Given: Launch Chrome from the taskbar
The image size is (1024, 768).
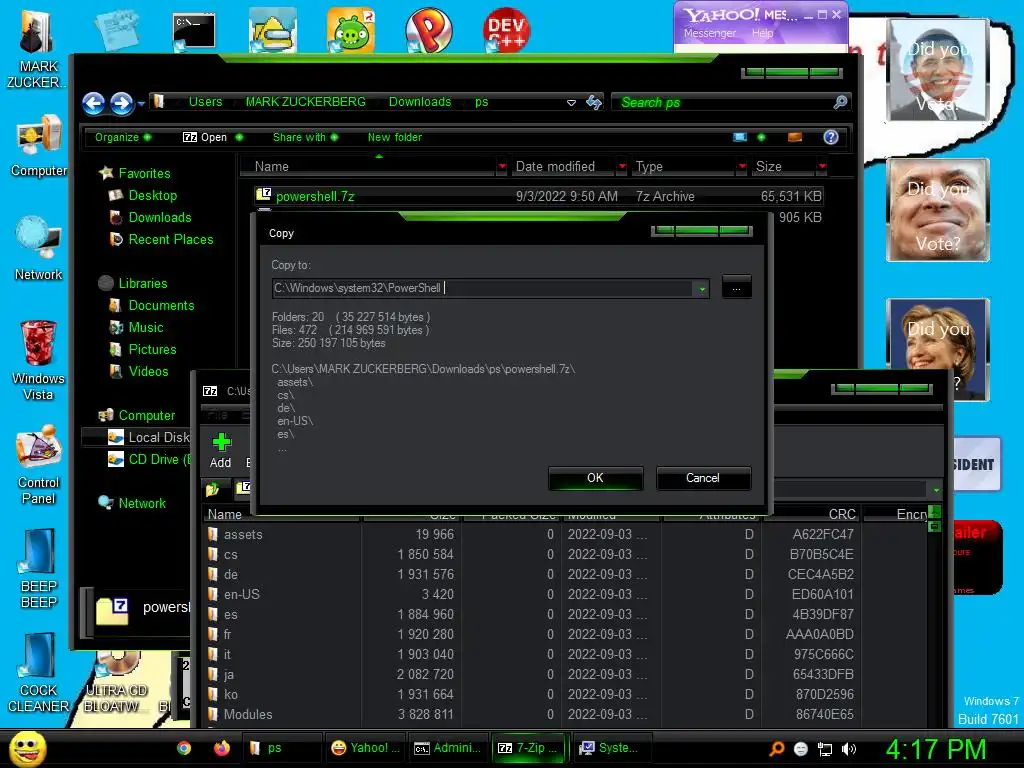Looking at the screenshot, I should [x=184, y=748].
